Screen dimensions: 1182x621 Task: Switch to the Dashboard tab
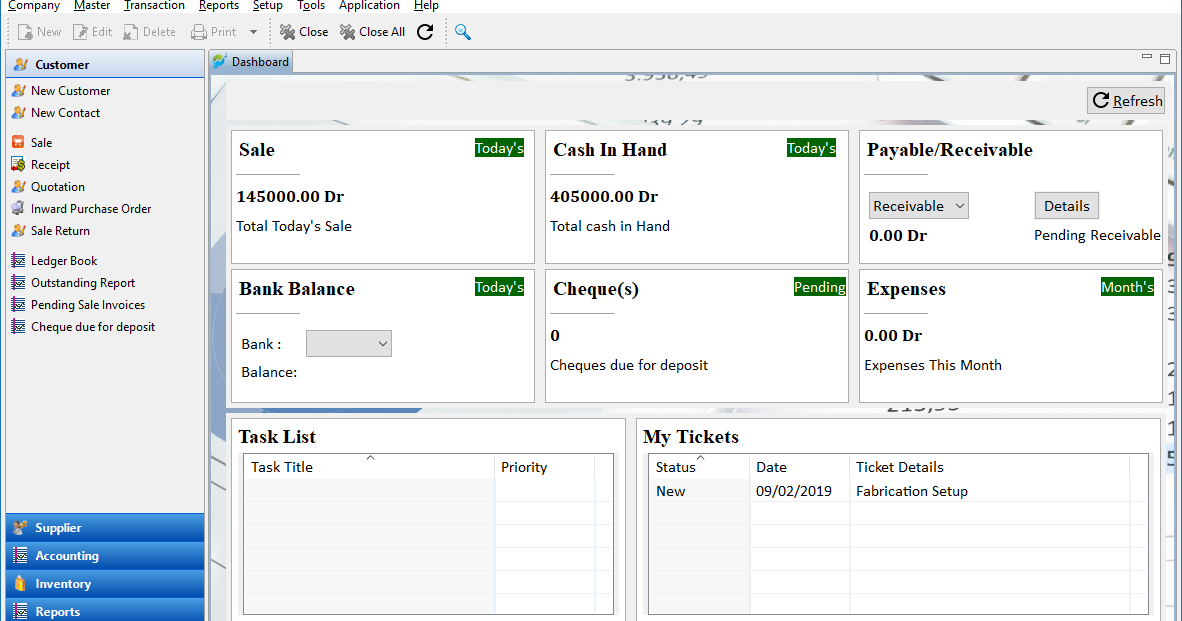pos(250,61)
